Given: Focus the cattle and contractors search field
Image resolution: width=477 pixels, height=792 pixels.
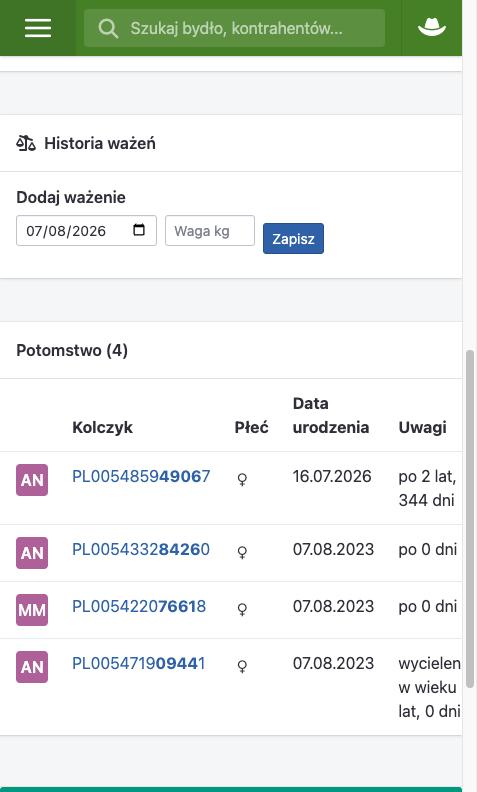Looking at the screenshot, I should click(234, 28).
